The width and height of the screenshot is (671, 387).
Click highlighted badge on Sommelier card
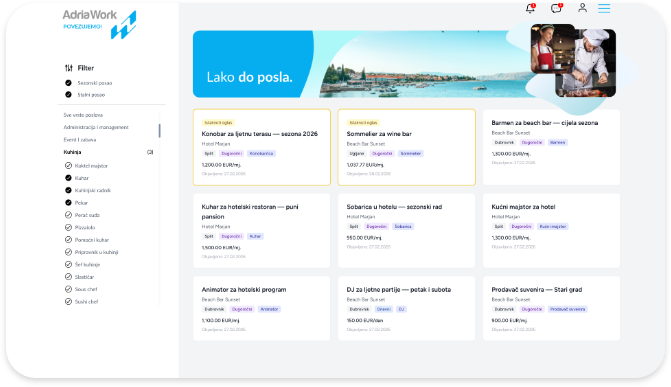pos(363,123)
